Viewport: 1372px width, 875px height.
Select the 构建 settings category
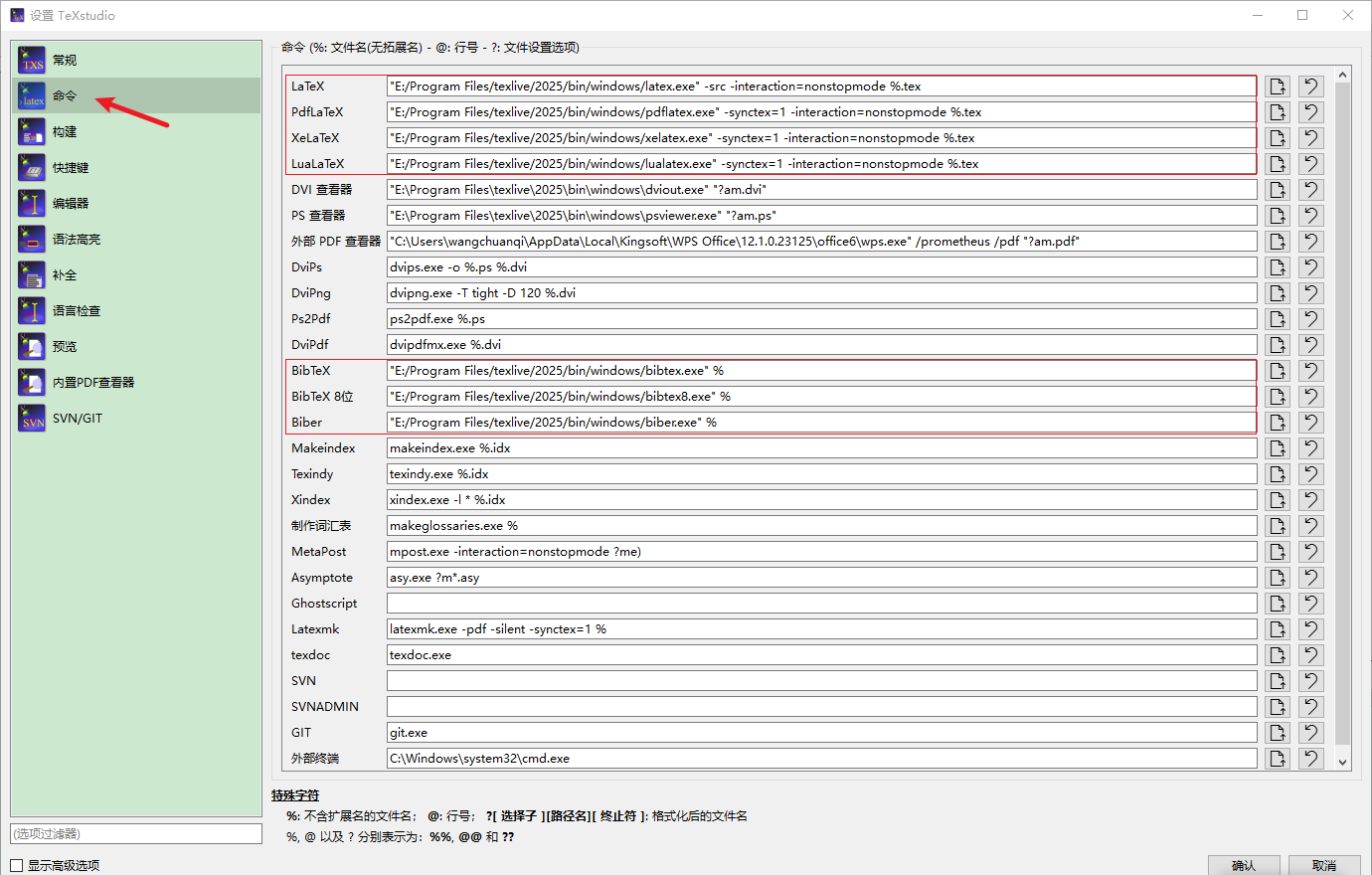point(136,131)
